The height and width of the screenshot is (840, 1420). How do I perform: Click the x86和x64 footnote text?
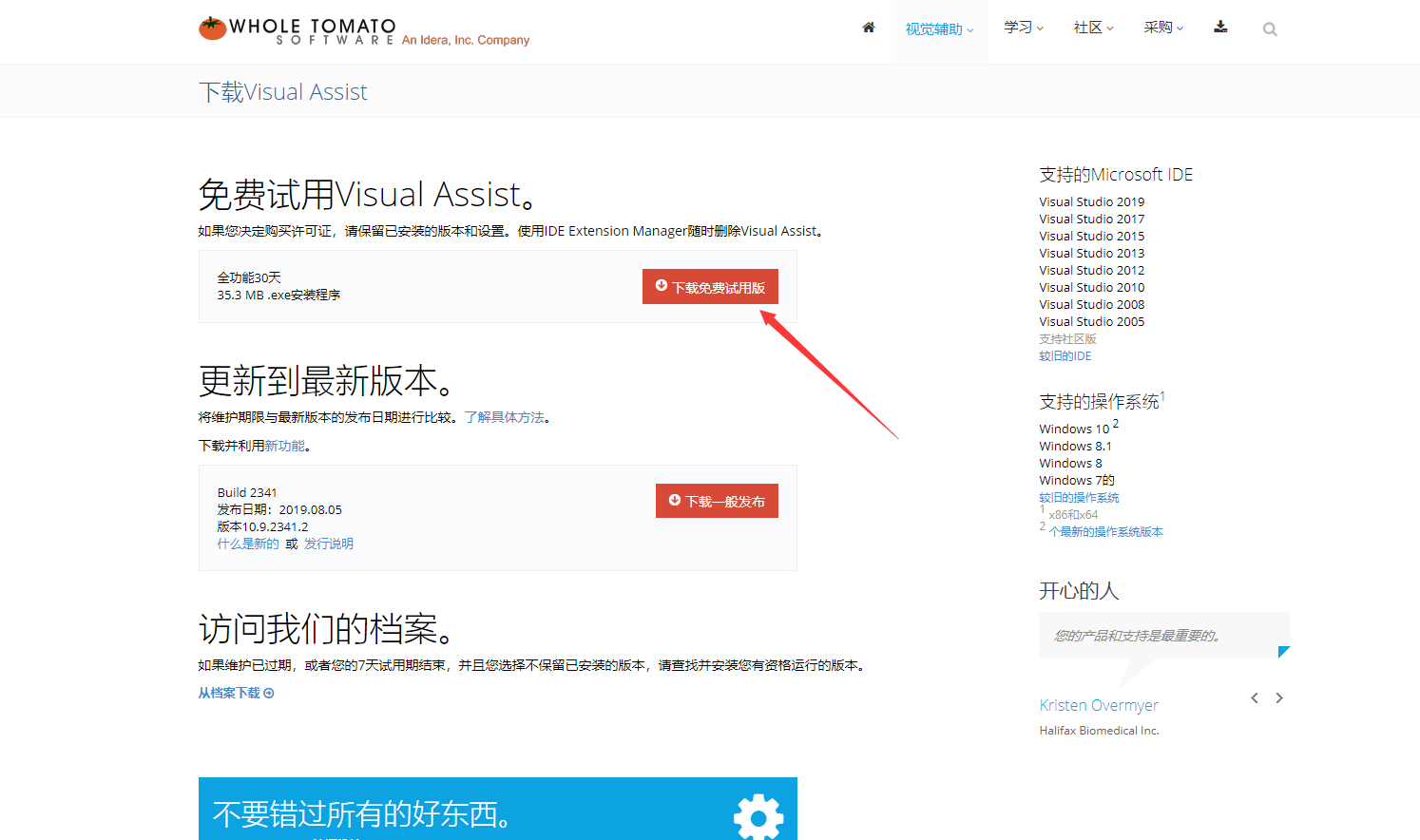1073,514
